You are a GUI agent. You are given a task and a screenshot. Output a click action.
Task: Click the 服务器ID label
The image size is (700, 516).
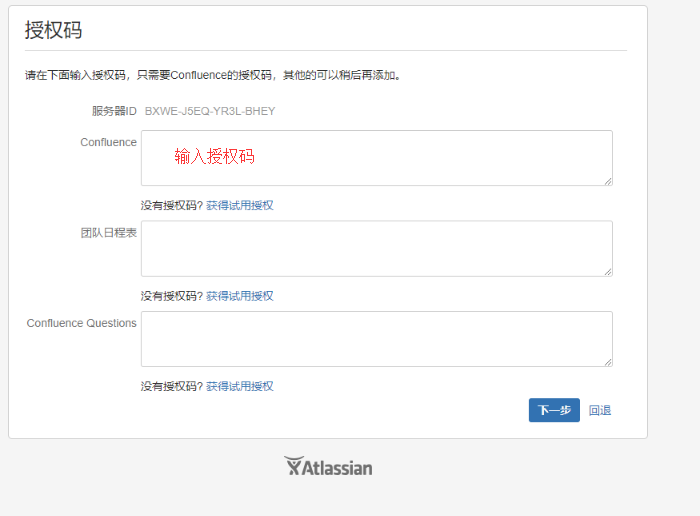[x=114, y=111]
